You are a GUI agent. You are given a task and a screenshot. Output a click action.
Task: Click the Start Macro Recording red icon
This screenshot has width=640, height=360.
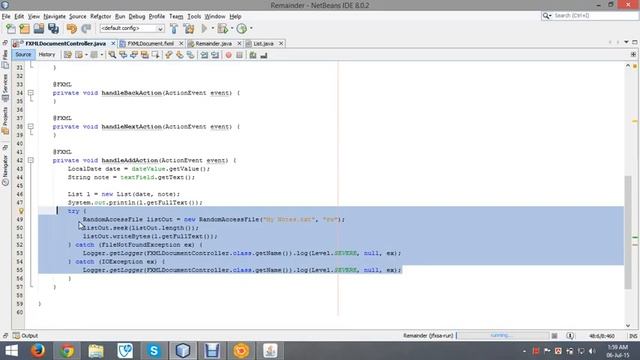pyautogui.click(x=229, y=55)
